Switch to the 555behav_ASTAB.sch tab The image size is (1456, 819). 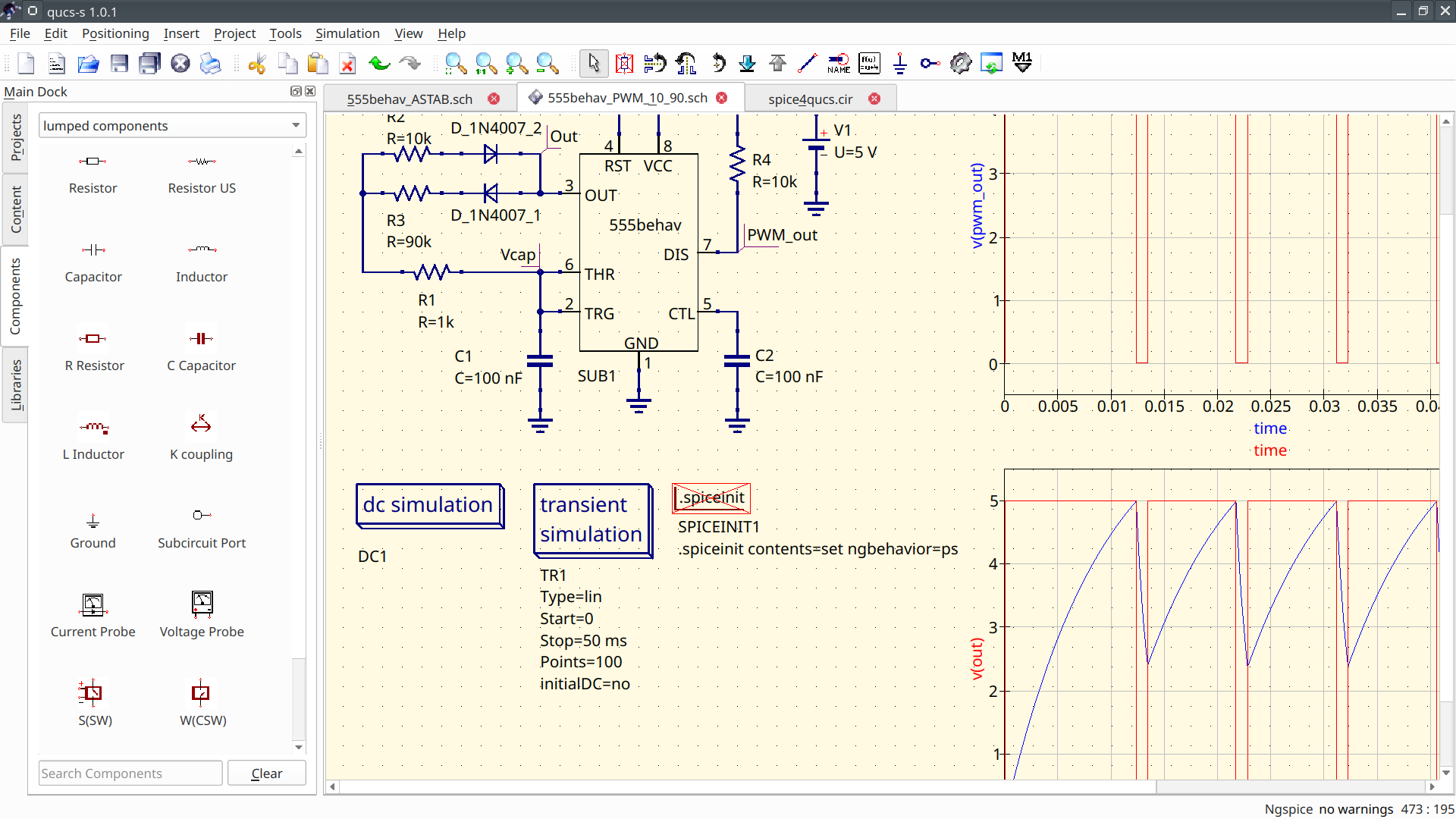[x=409, y=99]
